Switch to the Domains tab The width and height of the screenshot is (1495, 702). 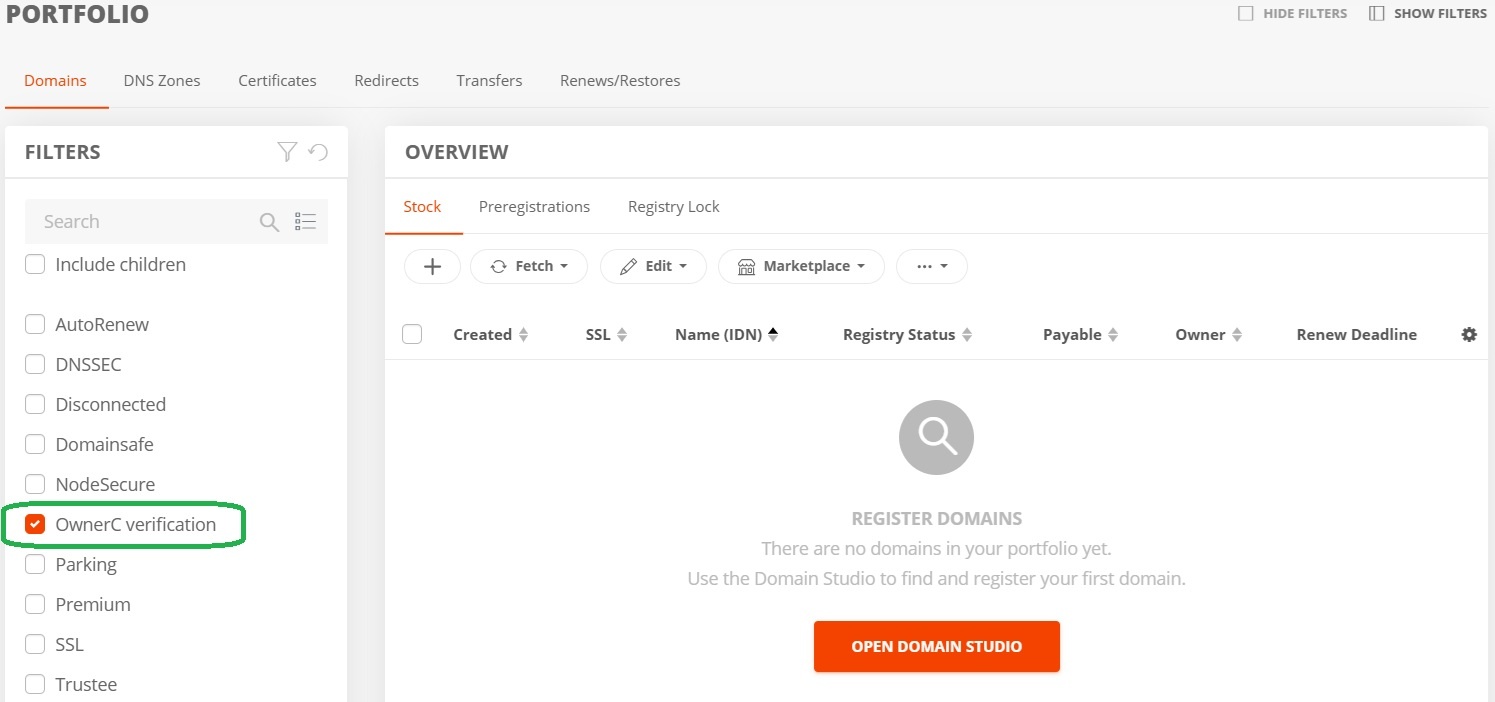[55, 81]
